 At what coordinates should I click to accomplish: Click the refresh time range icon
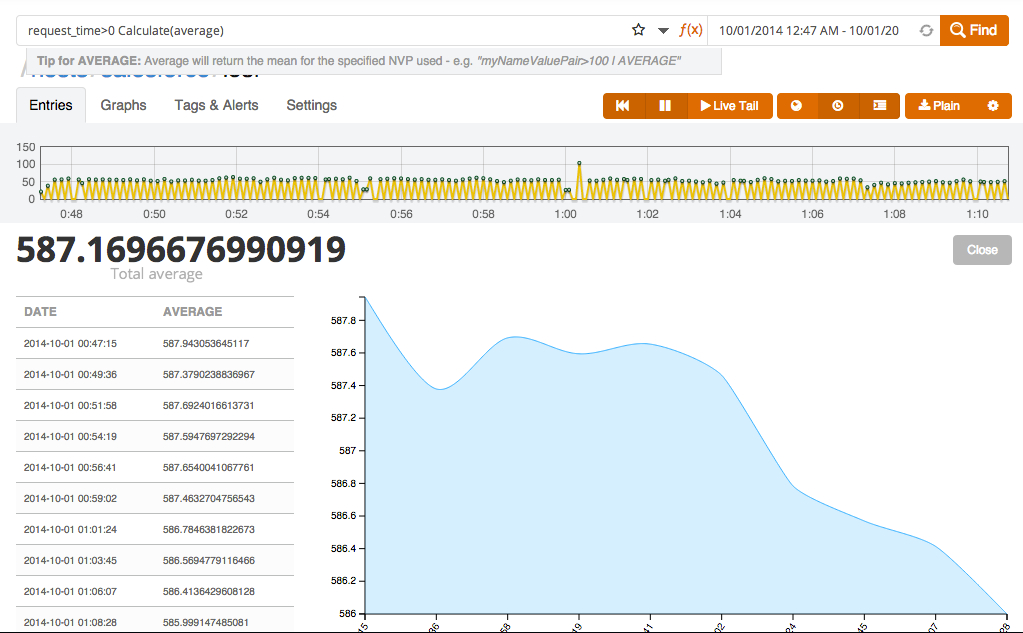click(x=926, y=30)
